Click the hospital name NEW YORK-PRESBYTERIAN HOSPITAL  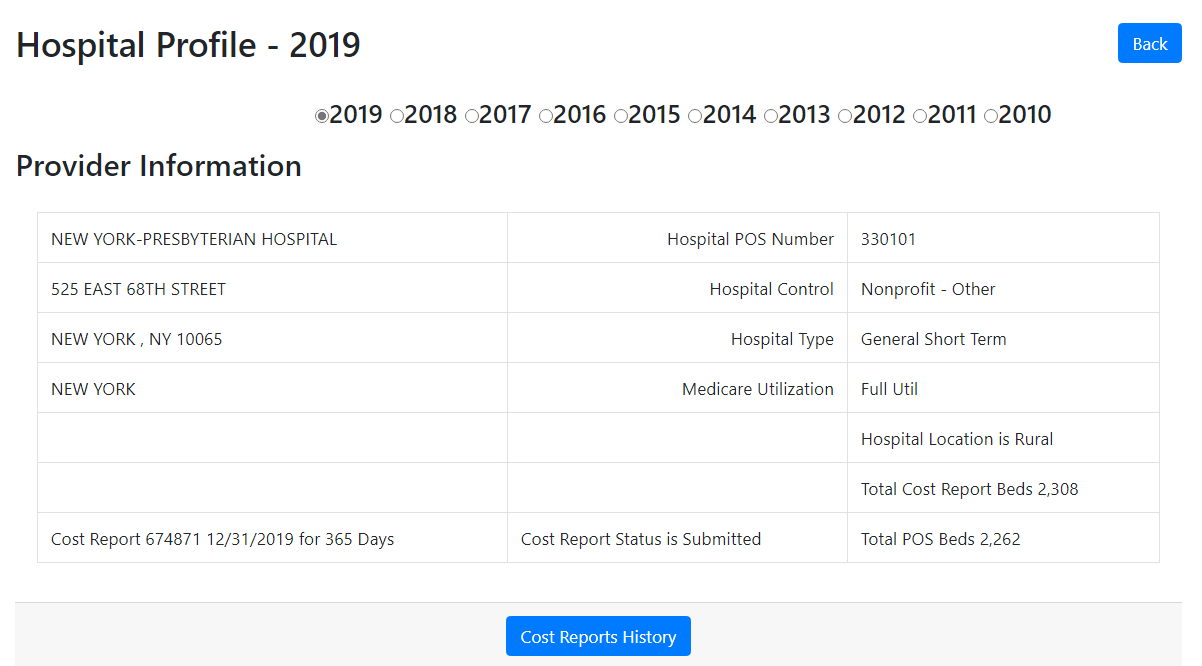click(194, 239)
